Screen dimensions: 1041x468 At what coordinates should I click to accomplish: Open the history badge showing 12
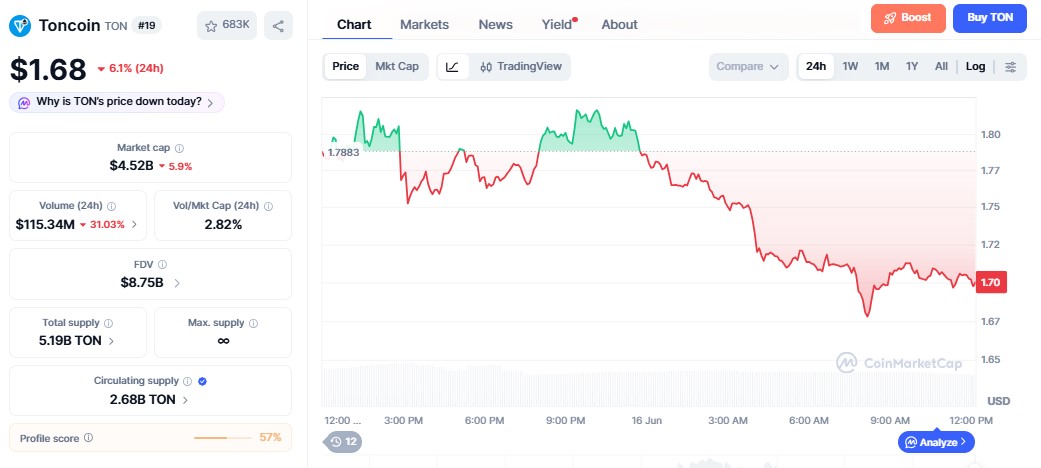(343, 442)
